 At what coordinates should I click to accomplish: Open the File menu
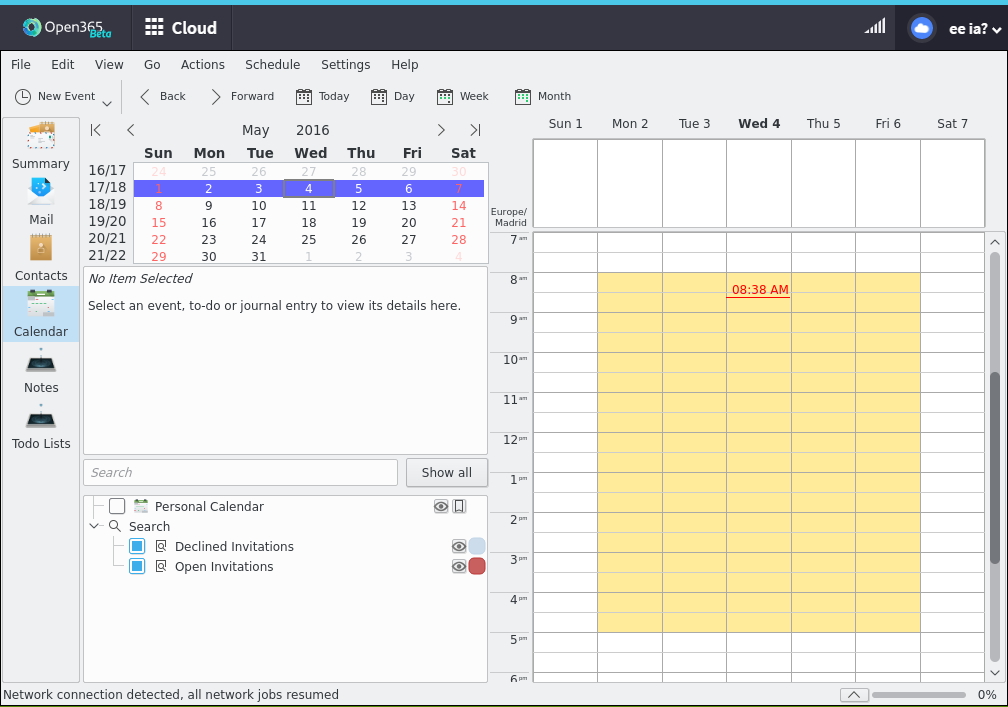click(x=21, y=64)
